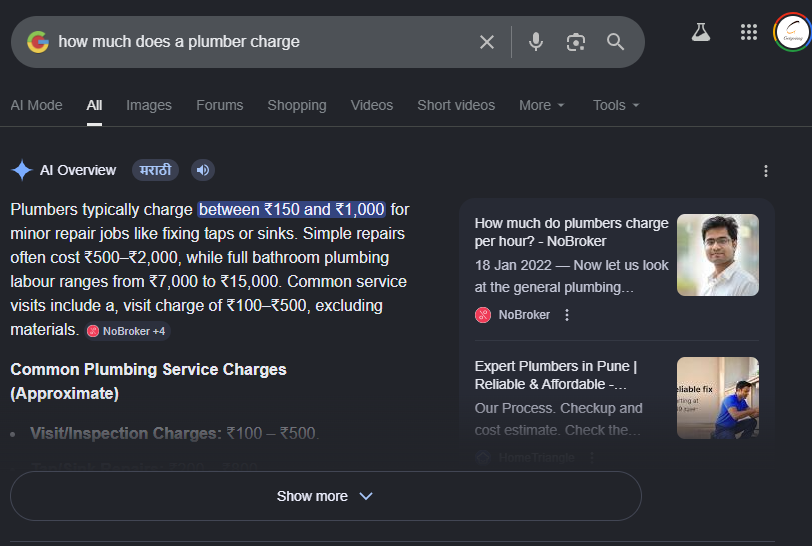Open the Google account profile avatar

792,32
